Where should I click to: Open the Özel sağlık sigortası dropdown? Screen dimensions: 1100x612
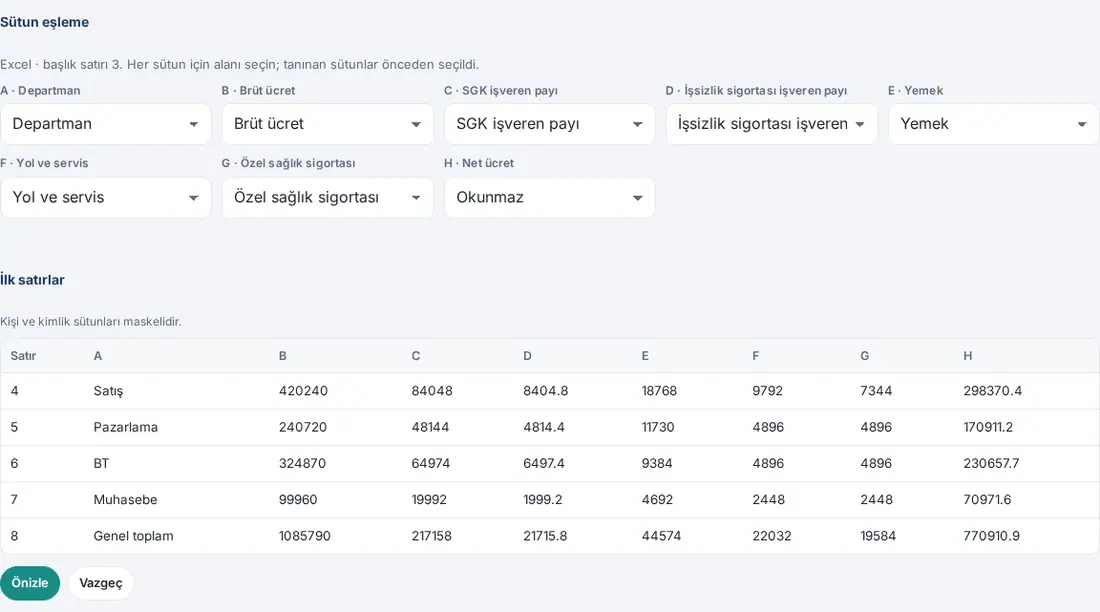[328, 197]
